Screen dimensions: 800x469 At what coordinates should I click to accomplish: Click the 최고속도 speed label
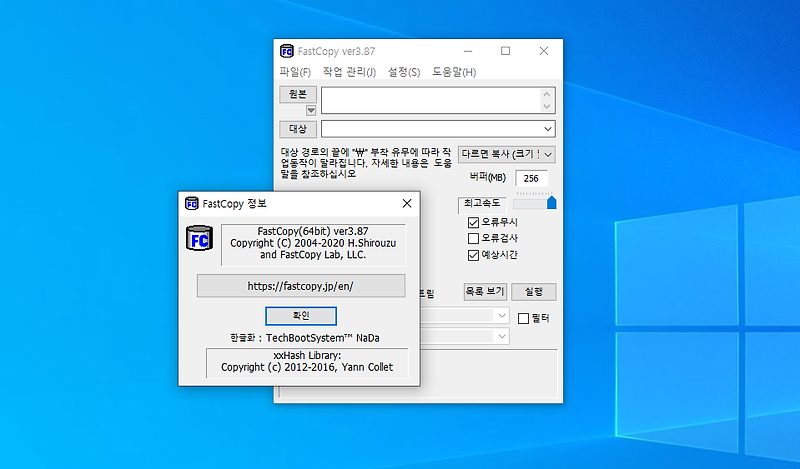tap(482, 203)
